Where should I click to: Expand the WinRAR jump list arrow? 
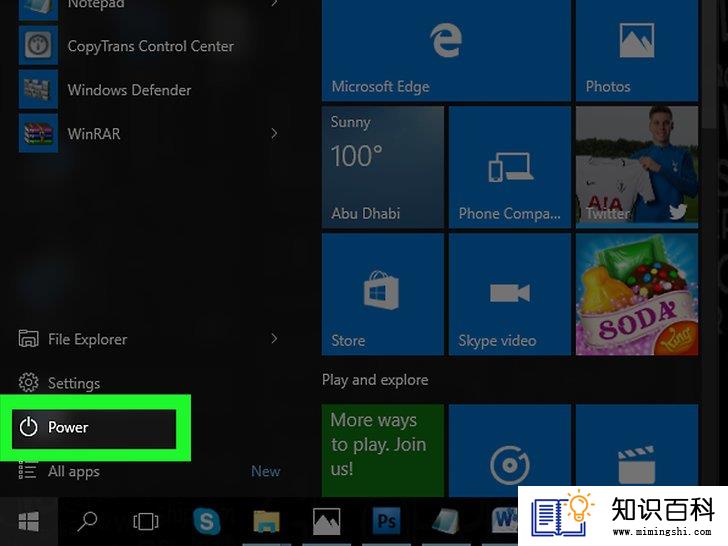point(274,134)
